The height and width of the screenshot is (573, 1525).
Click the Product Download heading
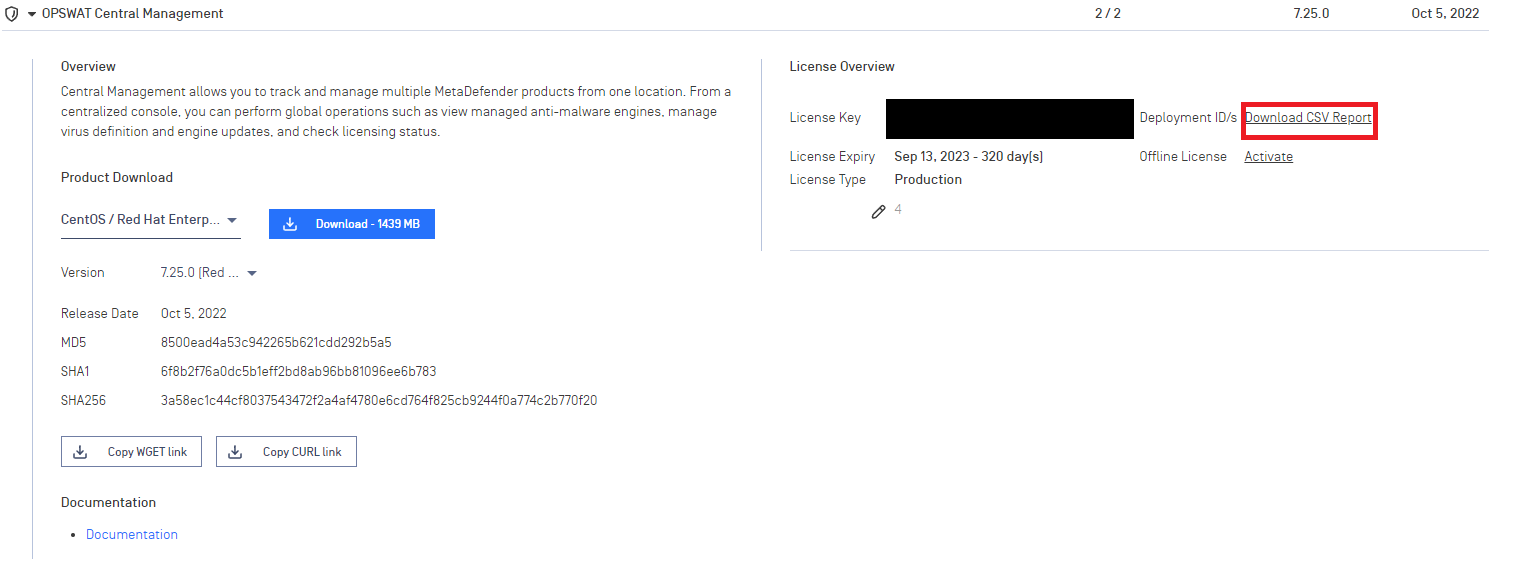[x=117, y=178]
